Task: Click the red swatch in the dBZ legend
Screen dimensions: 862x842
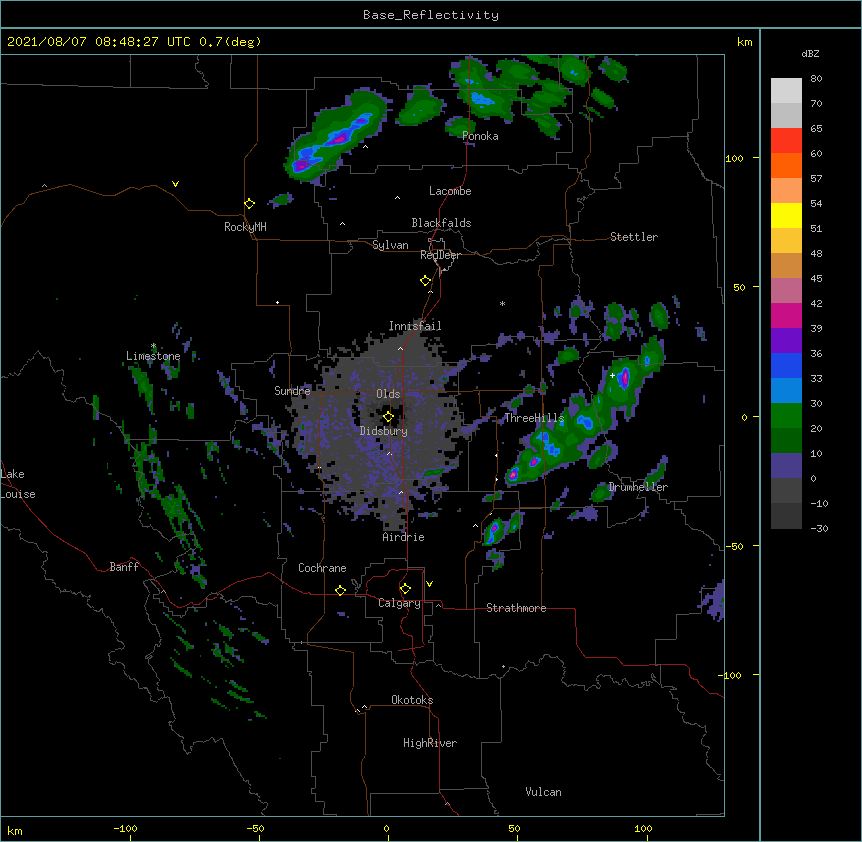Action: click(x=786, y=140)
